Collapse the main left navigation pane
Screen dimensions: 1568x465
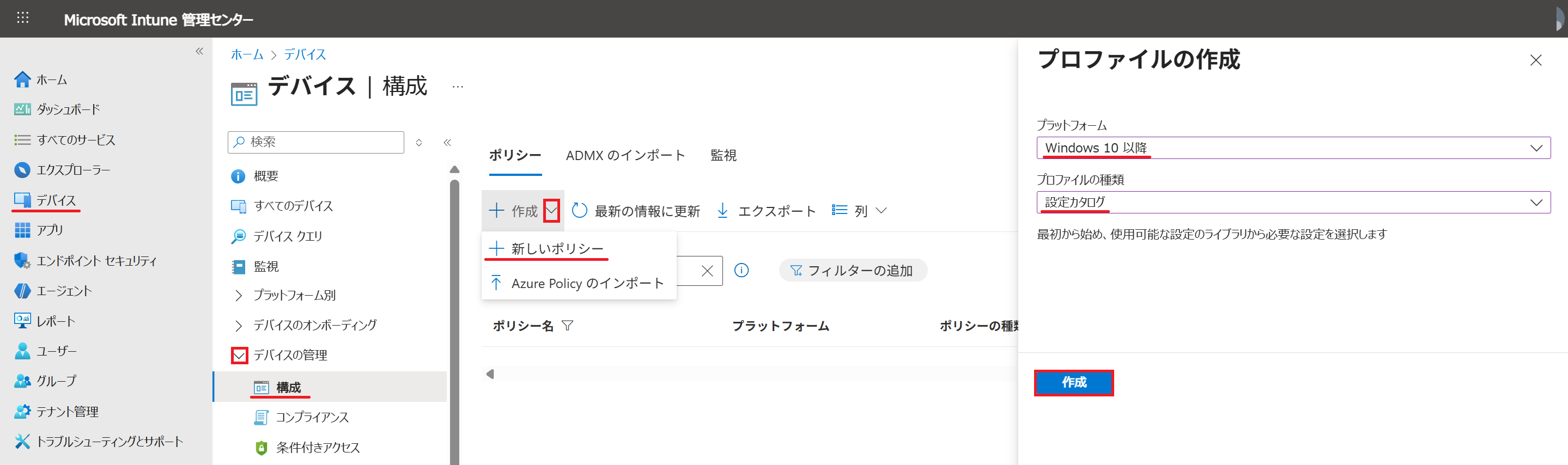tap(199, 51)
